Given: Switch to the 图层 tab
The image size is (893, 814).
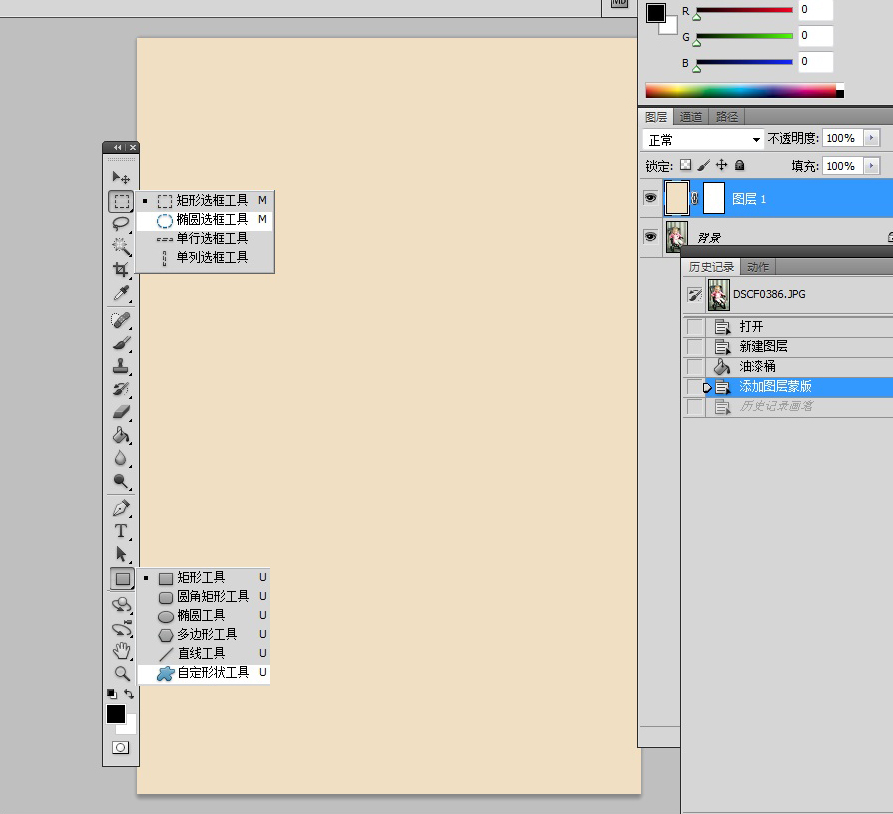Looking at the screenshot, I should 656,117.
